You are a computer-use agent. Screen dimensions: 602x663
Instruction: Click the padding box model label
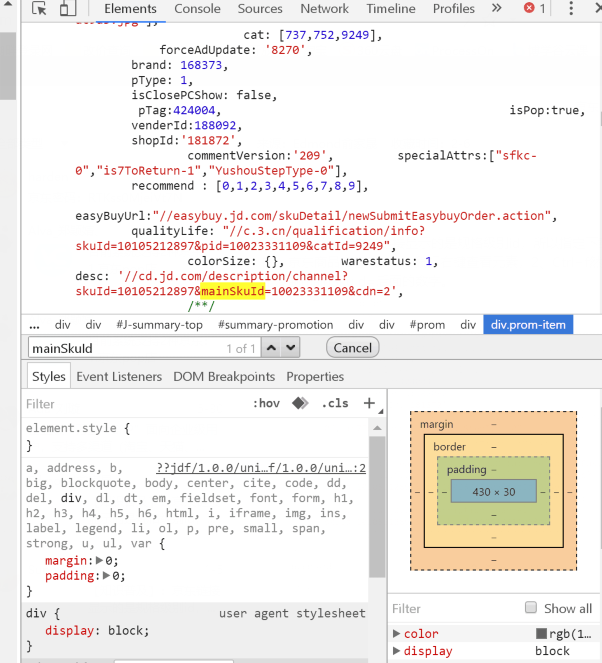(x=466, y=469)
